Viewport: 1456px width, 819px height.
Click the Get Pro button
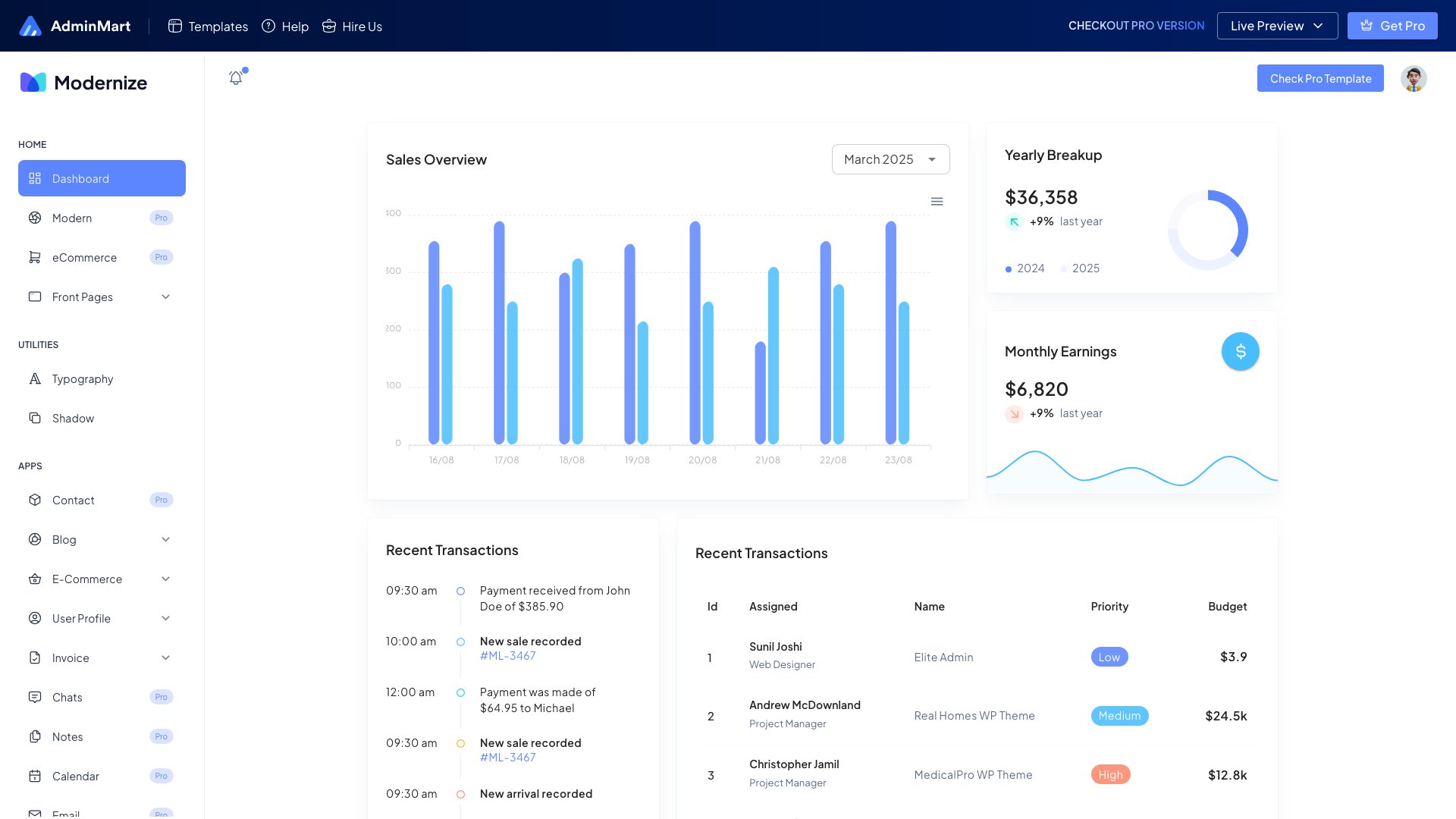1392,25
